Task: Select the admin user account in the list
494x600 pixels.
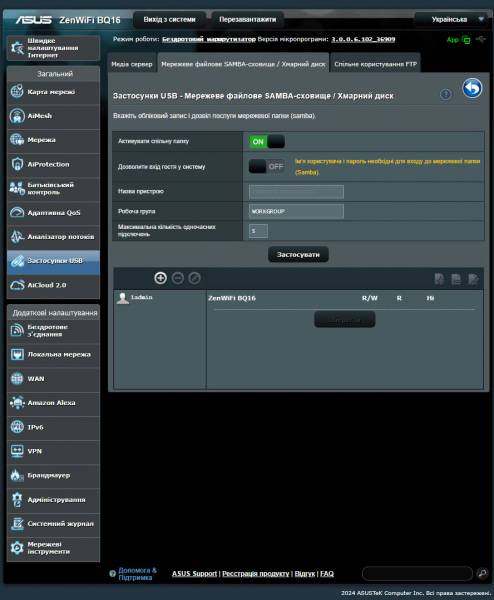Action: tap(135, 298)
